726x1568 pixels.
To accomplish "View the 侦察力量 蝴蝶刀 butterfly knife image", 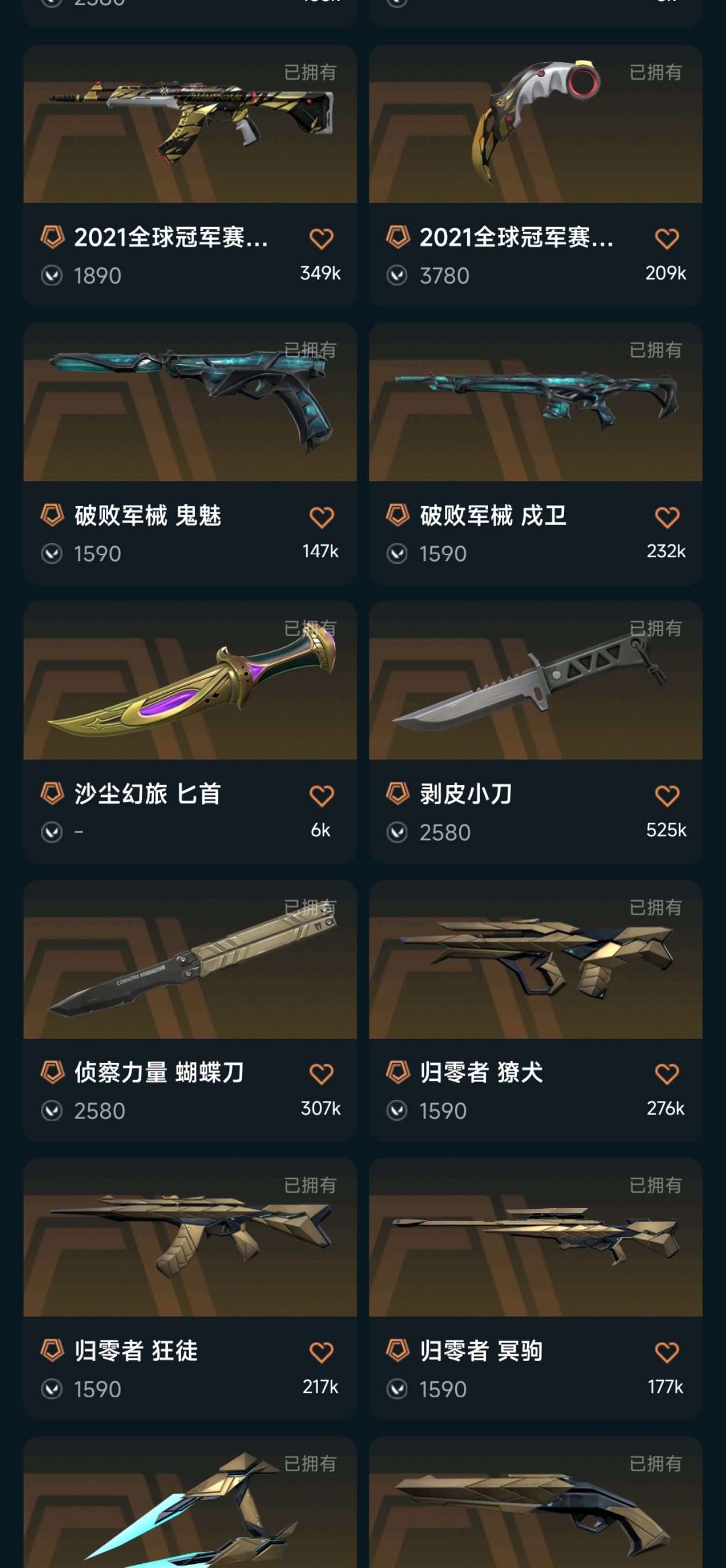I will [190, 959].
